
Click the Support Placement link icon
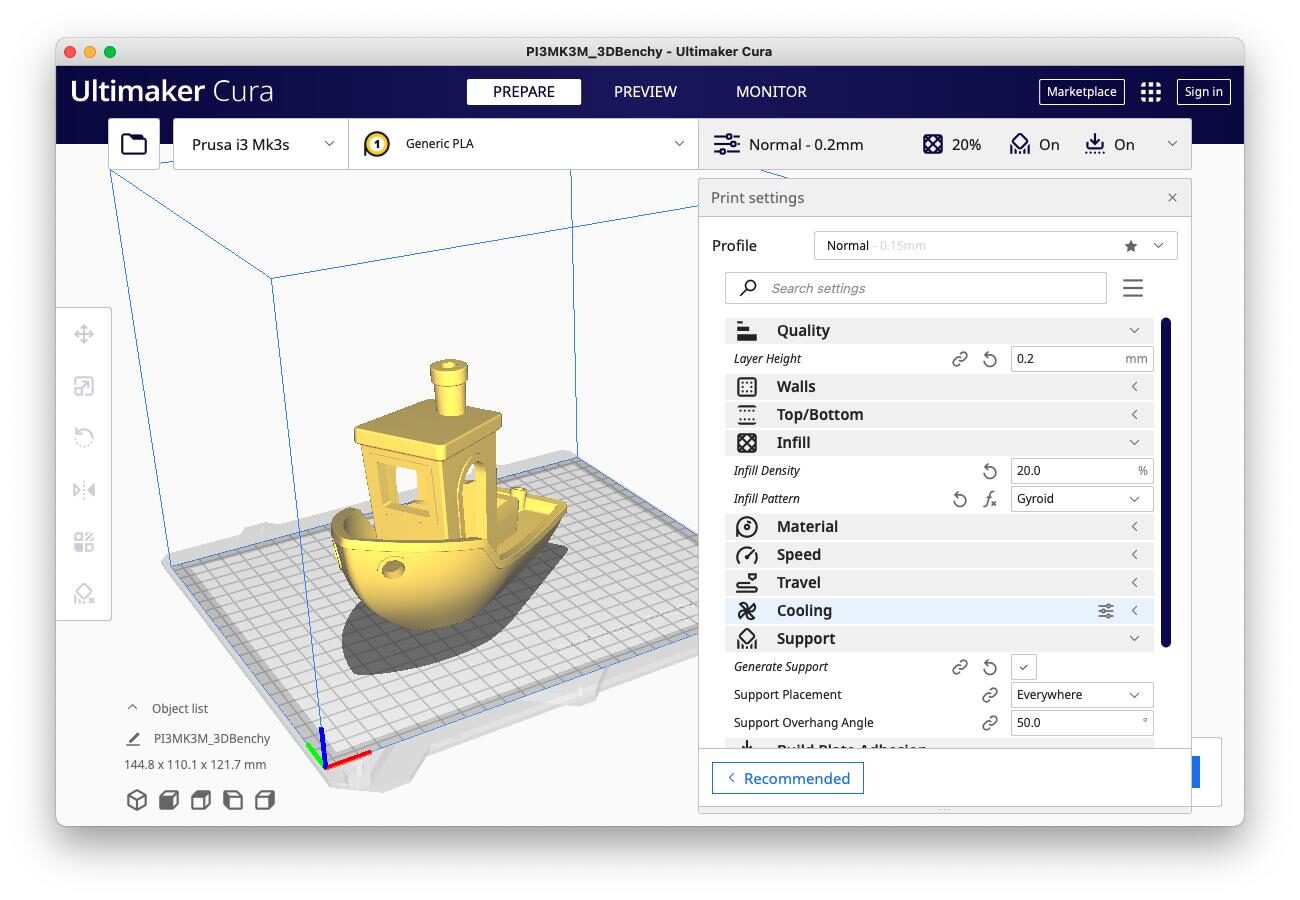tap(990, 695)
